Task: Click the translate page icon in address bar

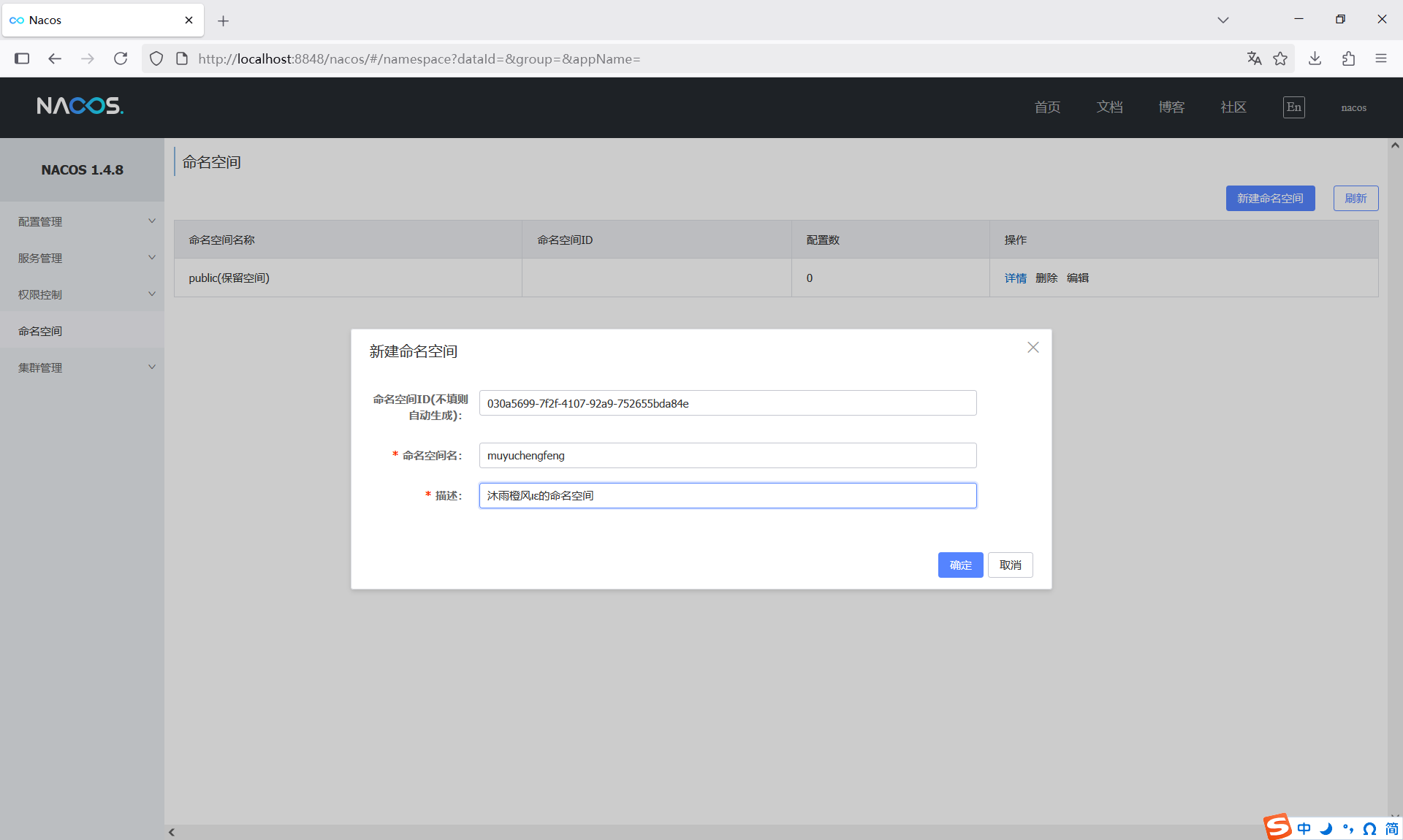Action: 1254,58
